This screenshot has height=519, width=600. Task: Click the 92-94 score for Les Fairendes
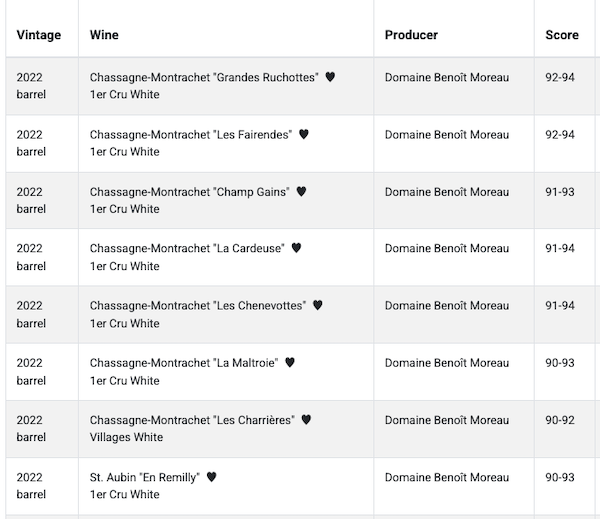click(560, 134)
